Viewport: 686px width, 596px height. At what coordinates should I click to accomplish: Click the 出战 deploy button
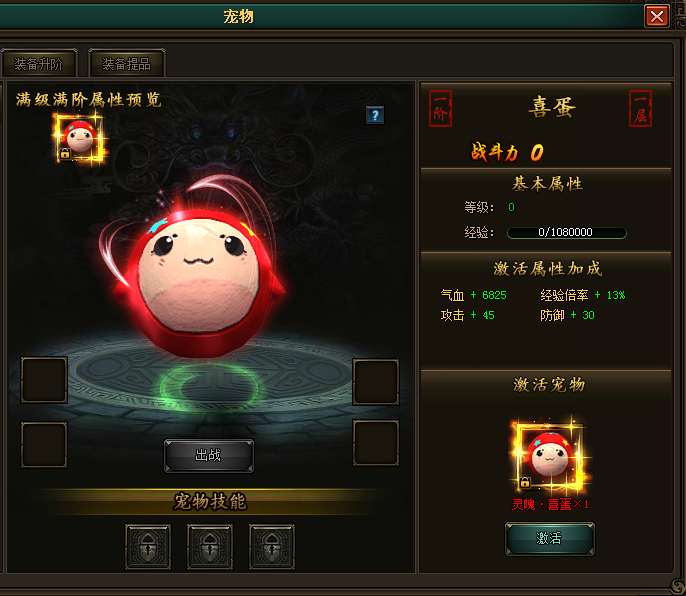(x=209, y=456)
